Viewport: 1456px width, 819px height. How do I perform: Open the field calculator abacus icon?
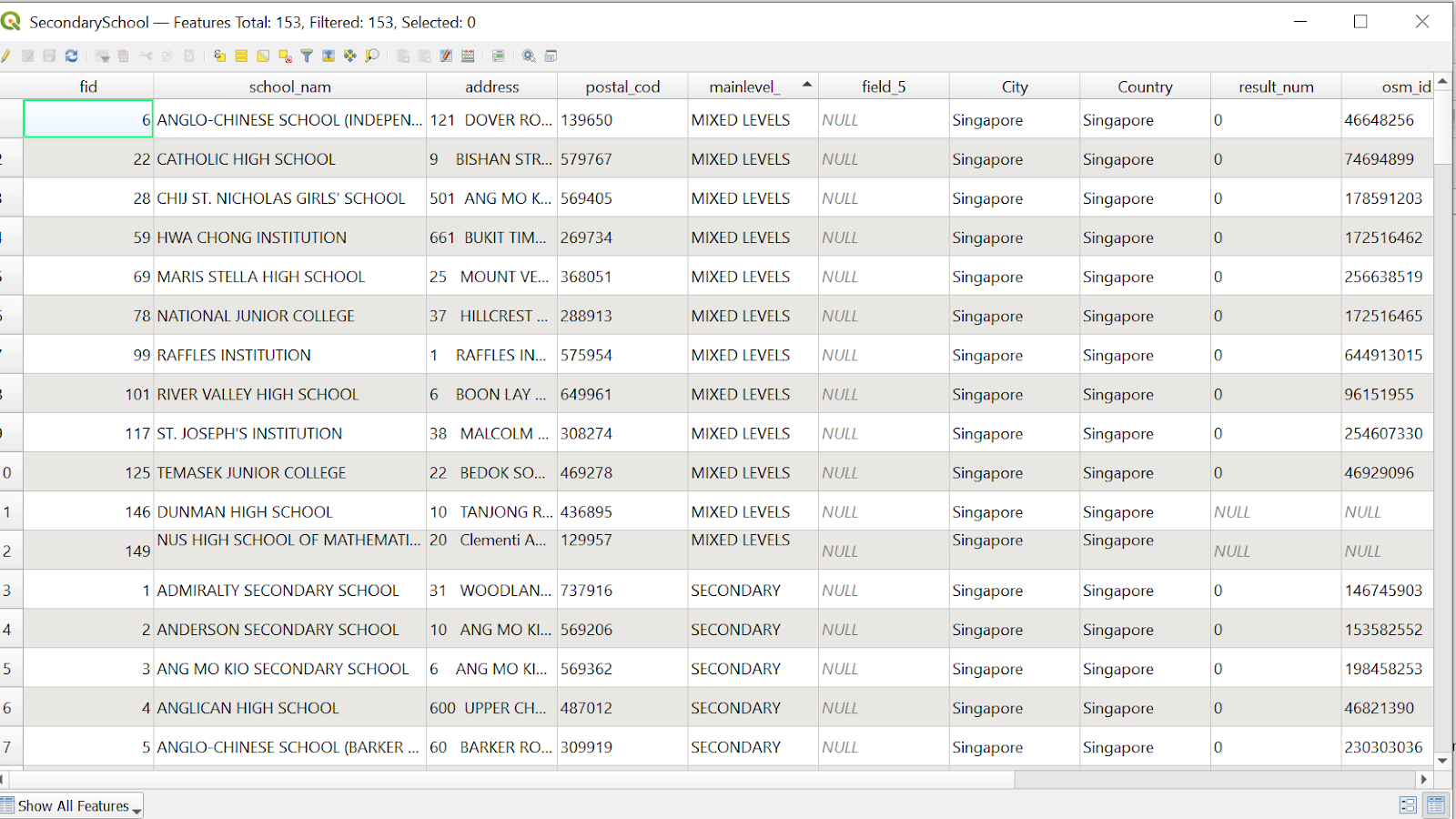tap(468, 56)
